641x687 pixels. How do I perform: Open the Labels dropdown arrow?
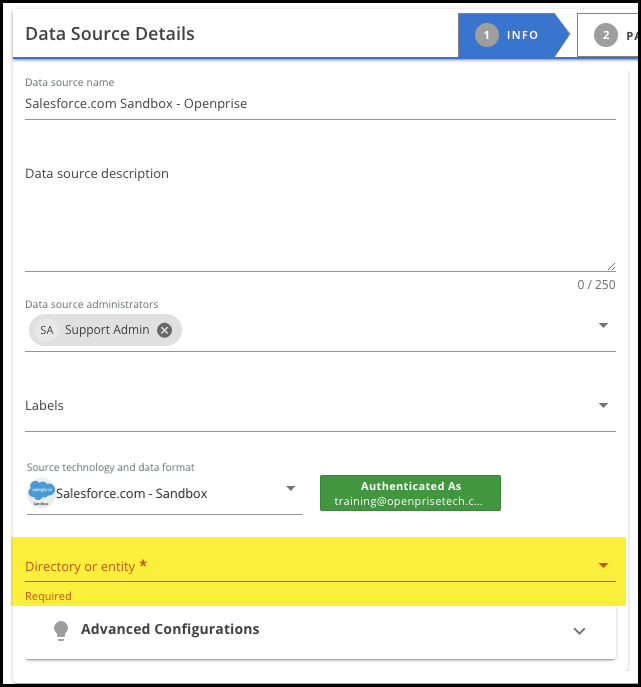coord(603,405)
